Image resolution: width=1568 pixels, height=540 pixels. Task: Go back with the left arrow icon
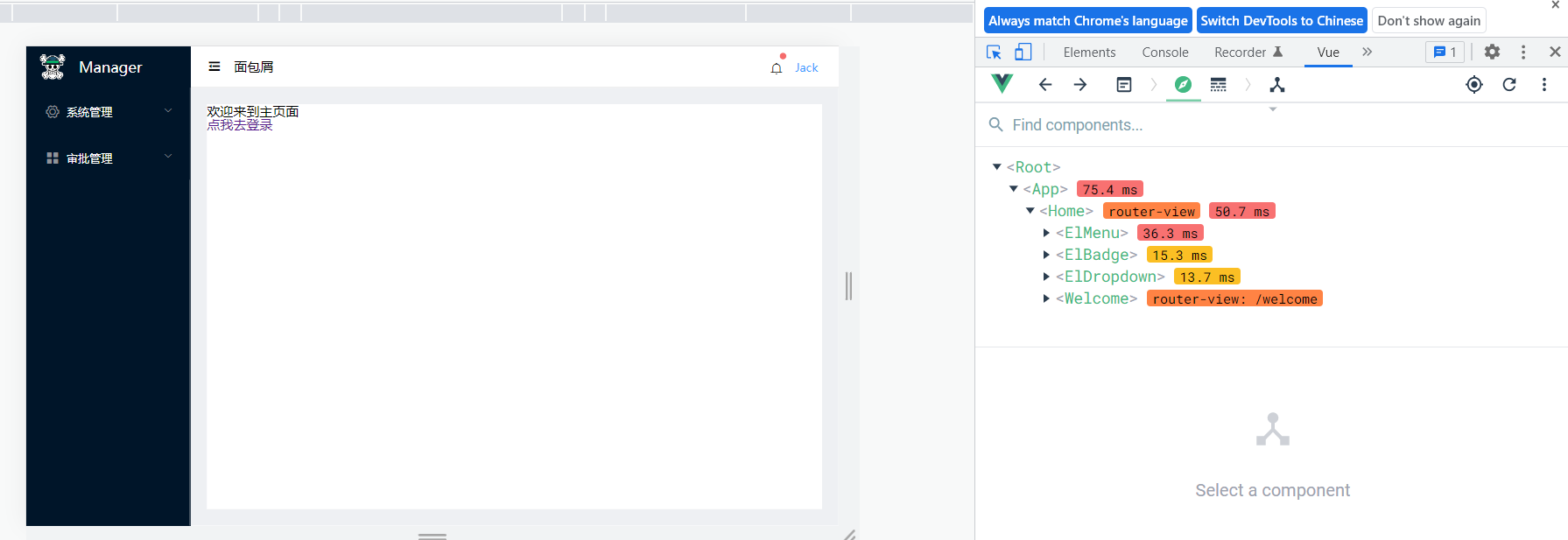click(x=1045, y=85)
